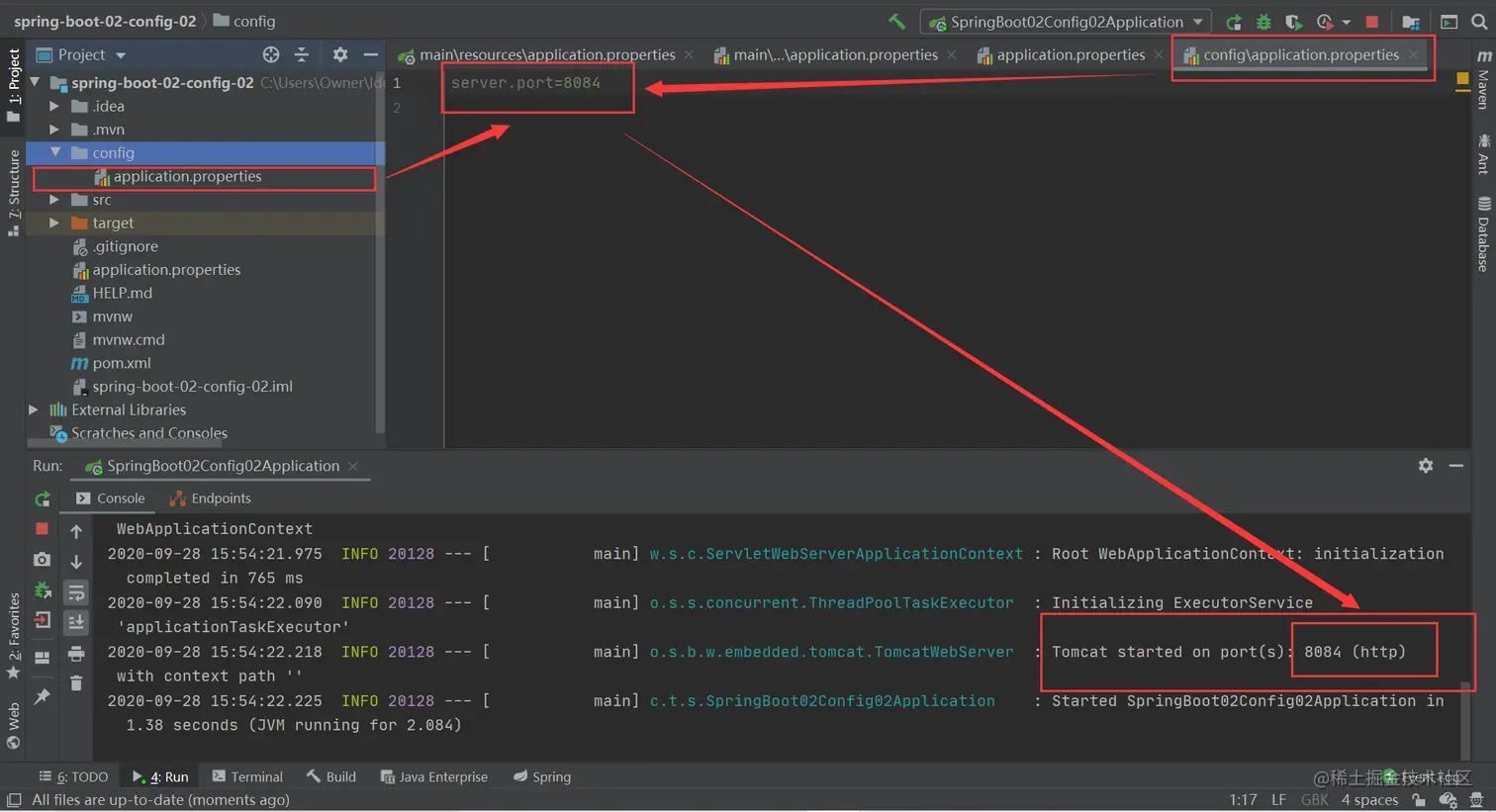
Task: Change 4 spaces indent setting
Action: click(1369, 799)
